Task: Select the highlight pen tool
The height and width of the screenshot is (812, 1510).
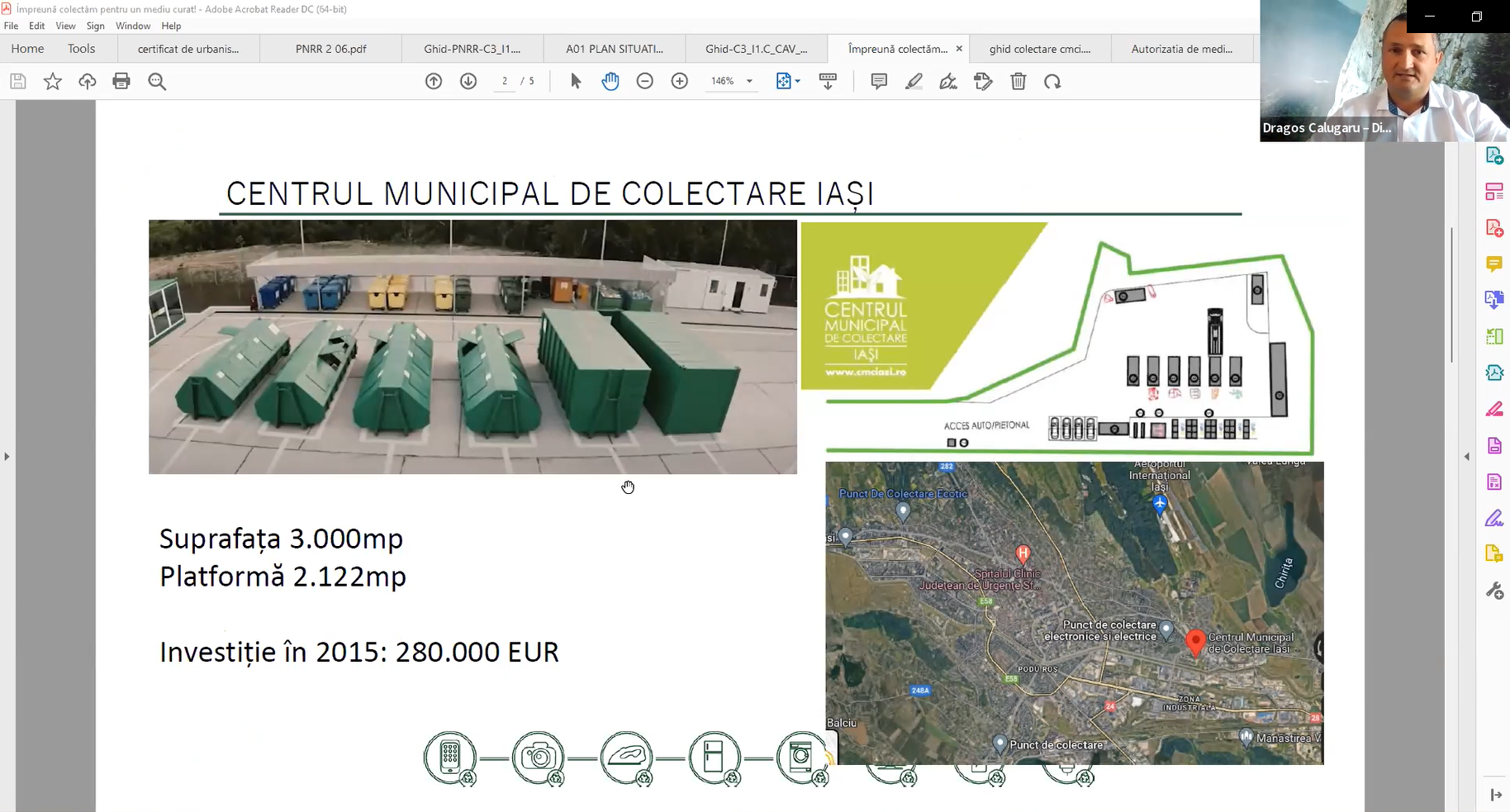Action: click(x=914, y=81)
